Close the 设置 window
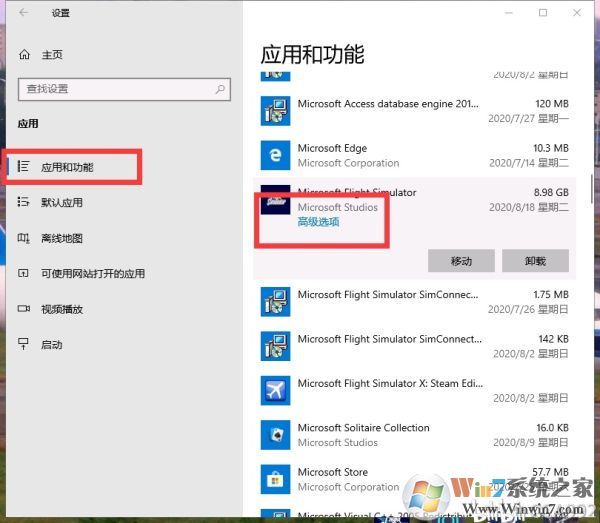Screen dimensions: 600x523 577,13
